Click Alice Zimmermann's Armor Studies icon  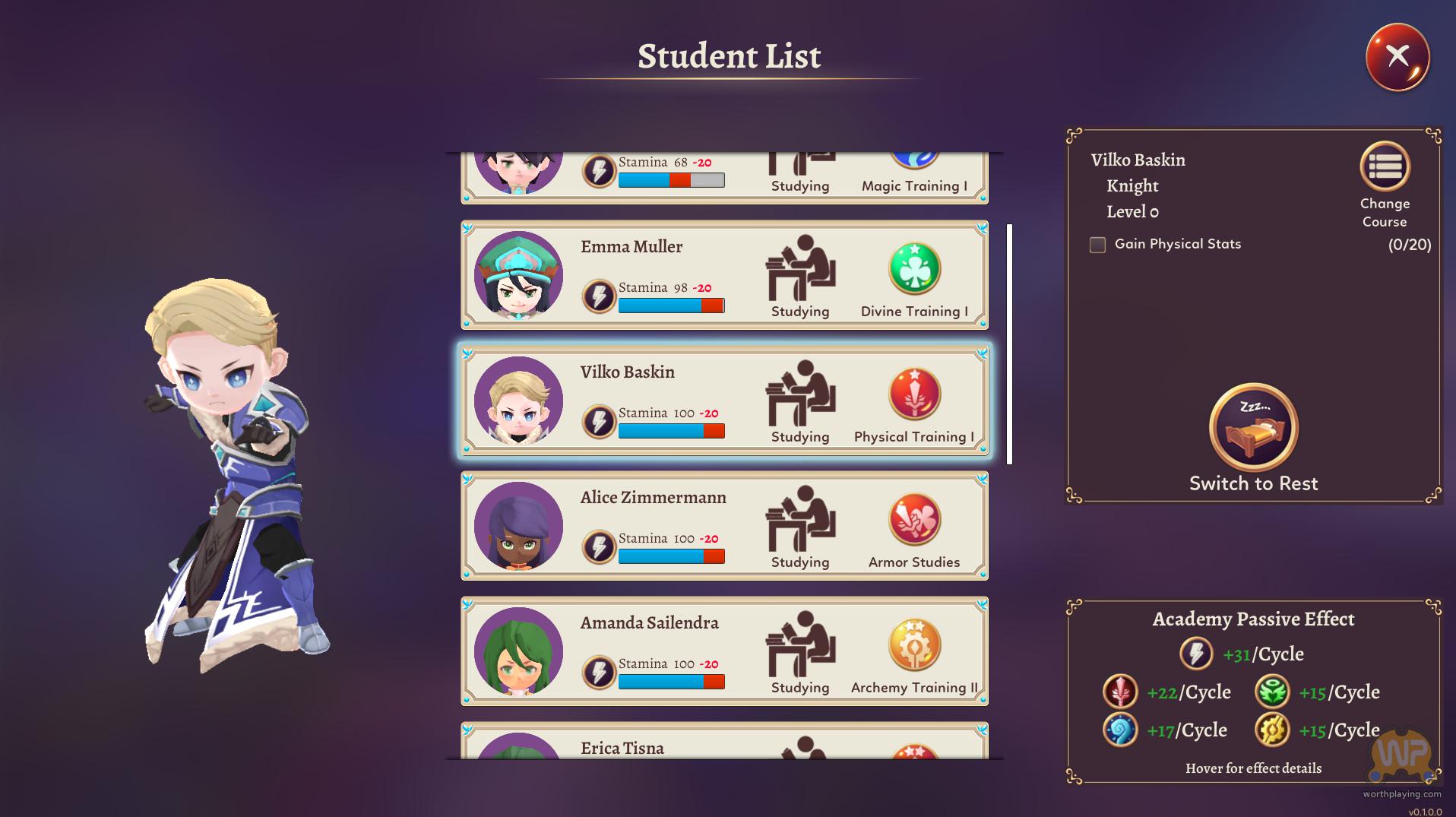[914, 519]
